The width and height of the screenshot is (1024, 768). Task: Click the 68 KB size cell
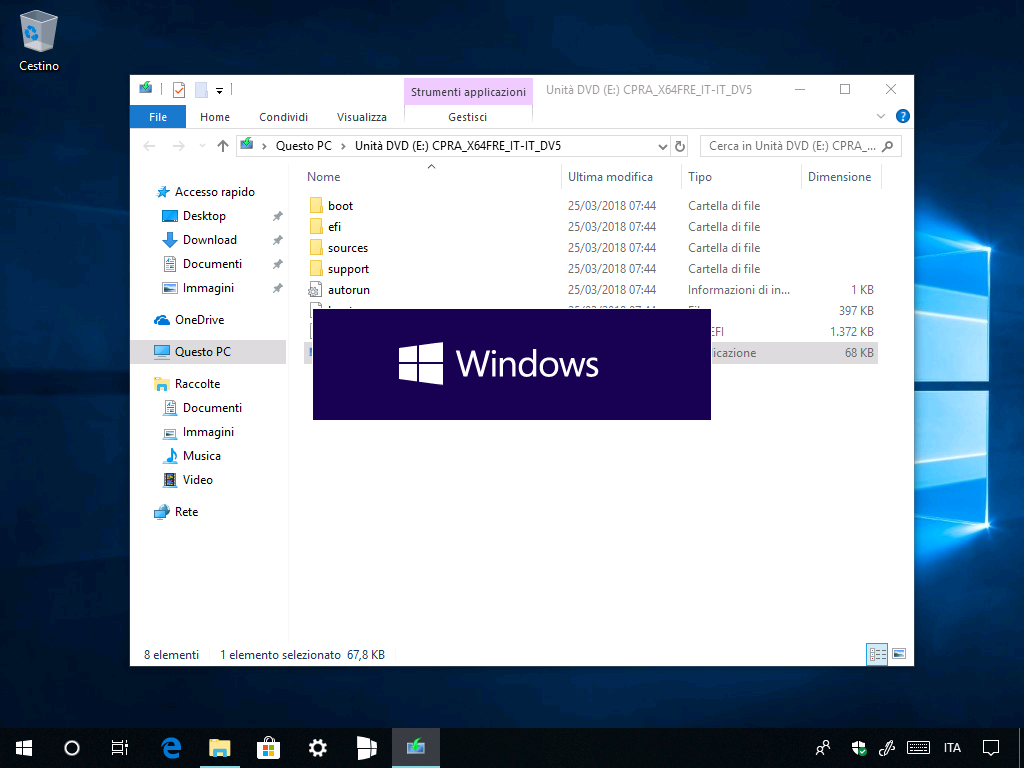(859, 353)
